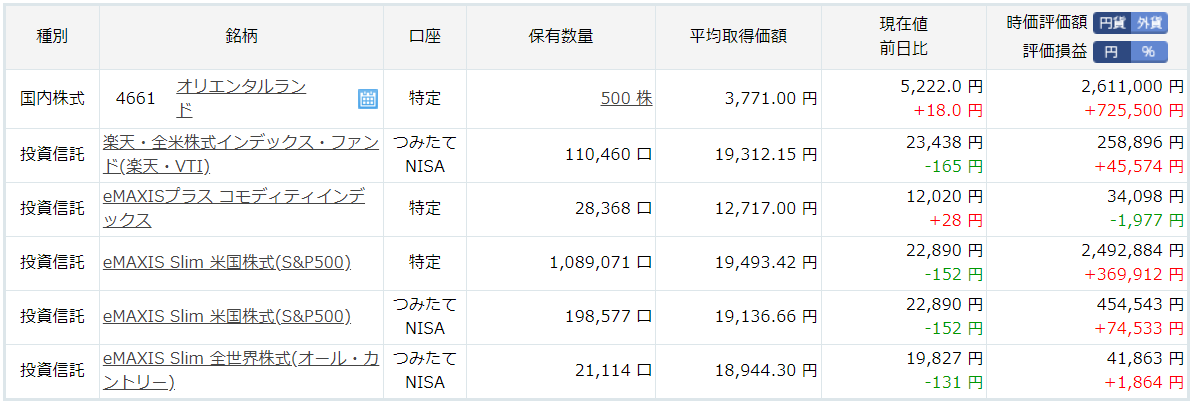The width and height of the screenshot is (1191, 402).
Task: Click the 平均取得価額 column header
Action: click(x=738, y=36)
